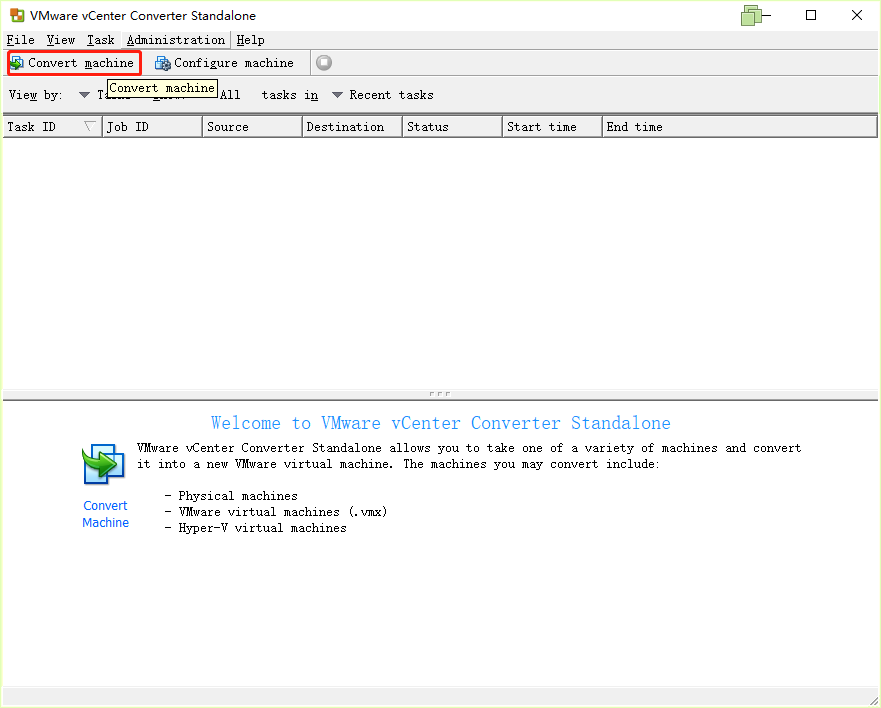Click the round stop task icon in the toolbar
This screenshot has width=881, height=708.
324,63
